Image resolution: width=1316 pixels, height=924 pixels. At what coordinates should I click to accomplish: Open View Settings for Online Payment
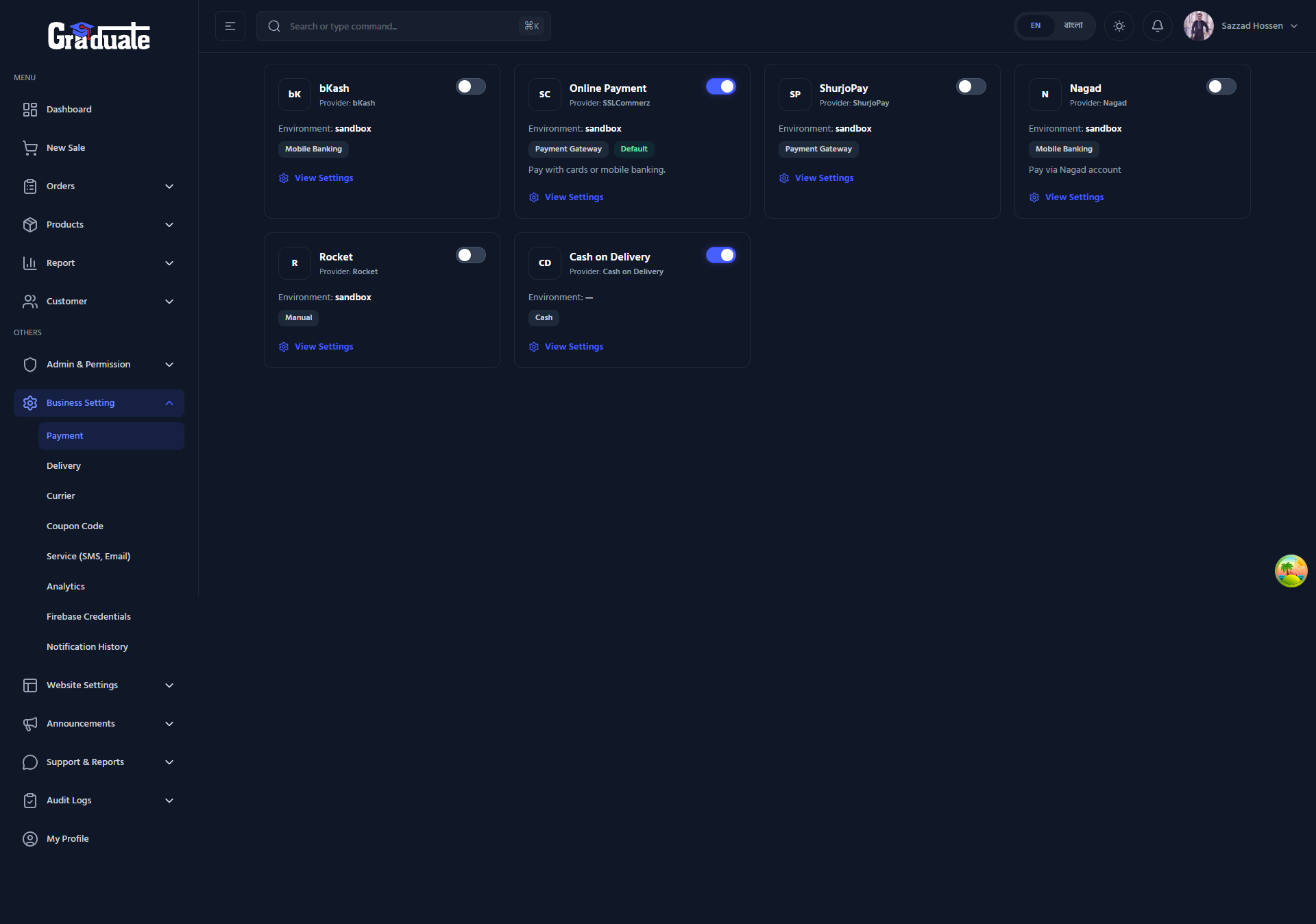[x=566, y=197]
